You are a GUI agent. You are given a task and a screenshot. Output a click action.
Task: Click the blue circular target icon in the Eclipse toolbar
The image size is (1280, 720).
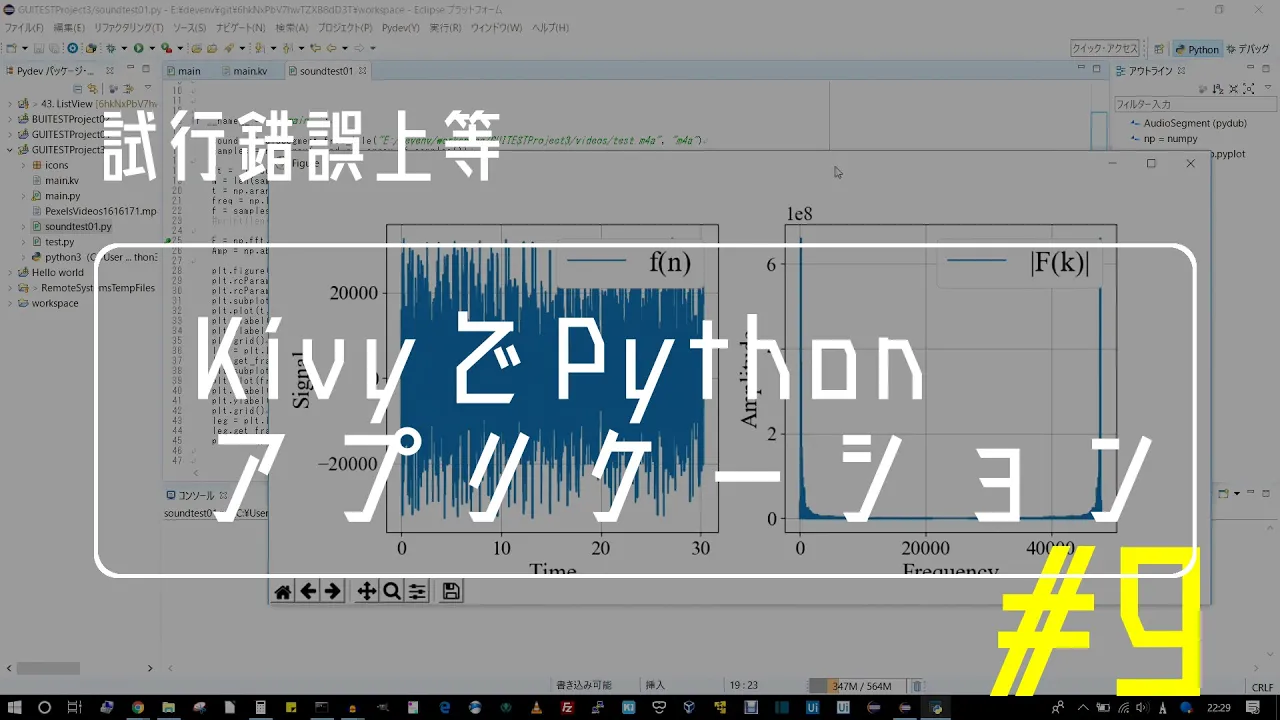[x=73, y=48]
